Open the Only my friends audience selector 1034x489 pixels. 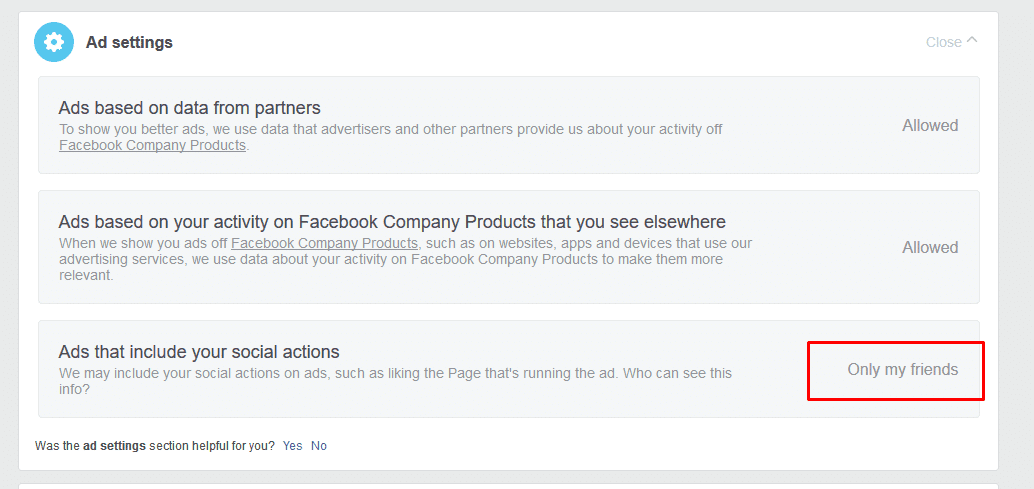coord(902,370)
